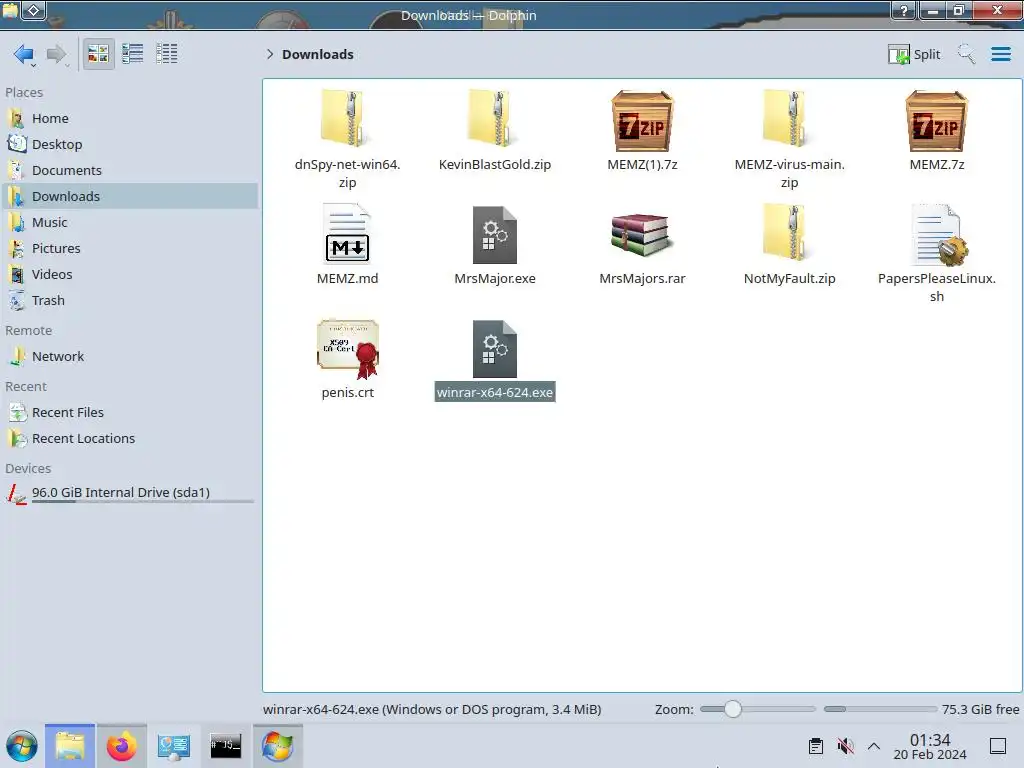Select the MrsMajors.rar archive icon
Image resolution: width=1024 pixels, height=768 pixels.
coord(642,234)
